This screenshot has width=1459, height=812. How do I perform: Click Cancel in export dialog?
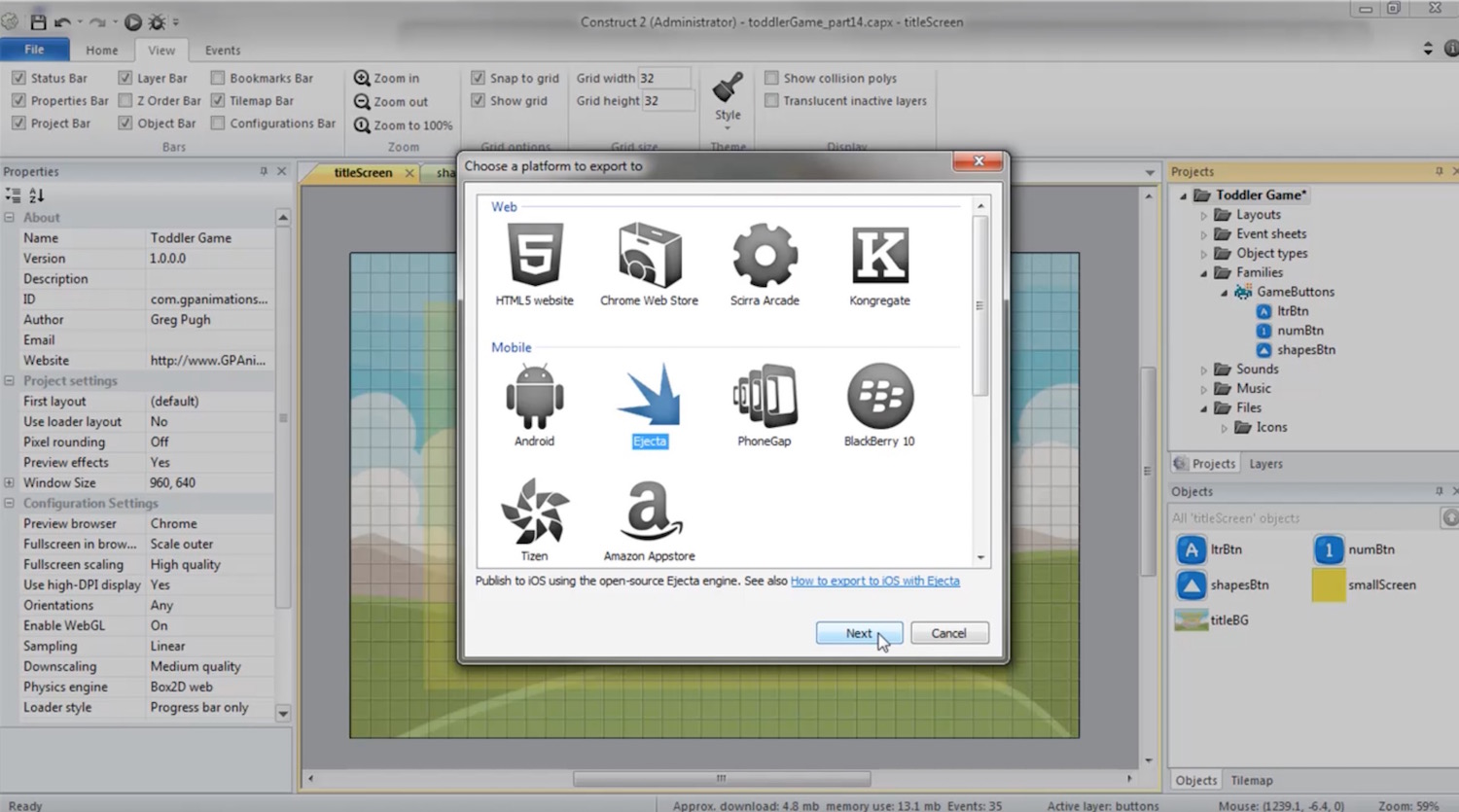[948, 633]
